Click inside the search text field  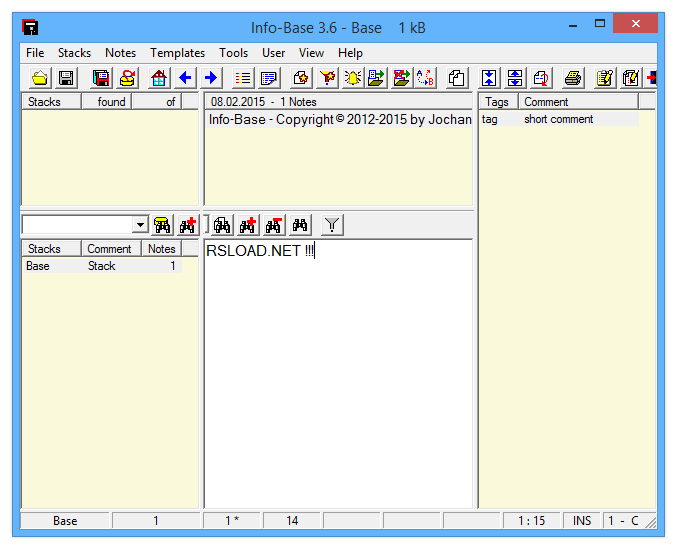point(76,226)
